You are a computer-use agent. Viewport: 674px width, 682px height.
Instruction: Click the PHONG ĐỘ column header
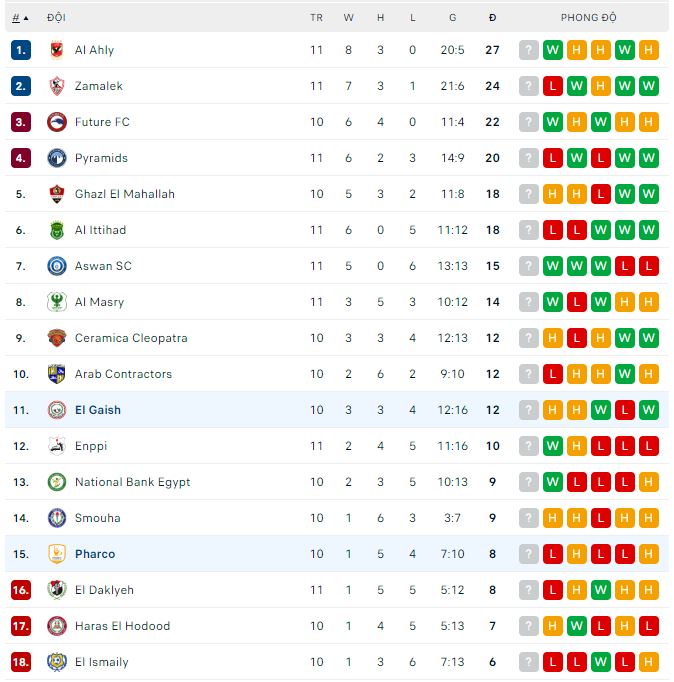click(x=588, y=17)
